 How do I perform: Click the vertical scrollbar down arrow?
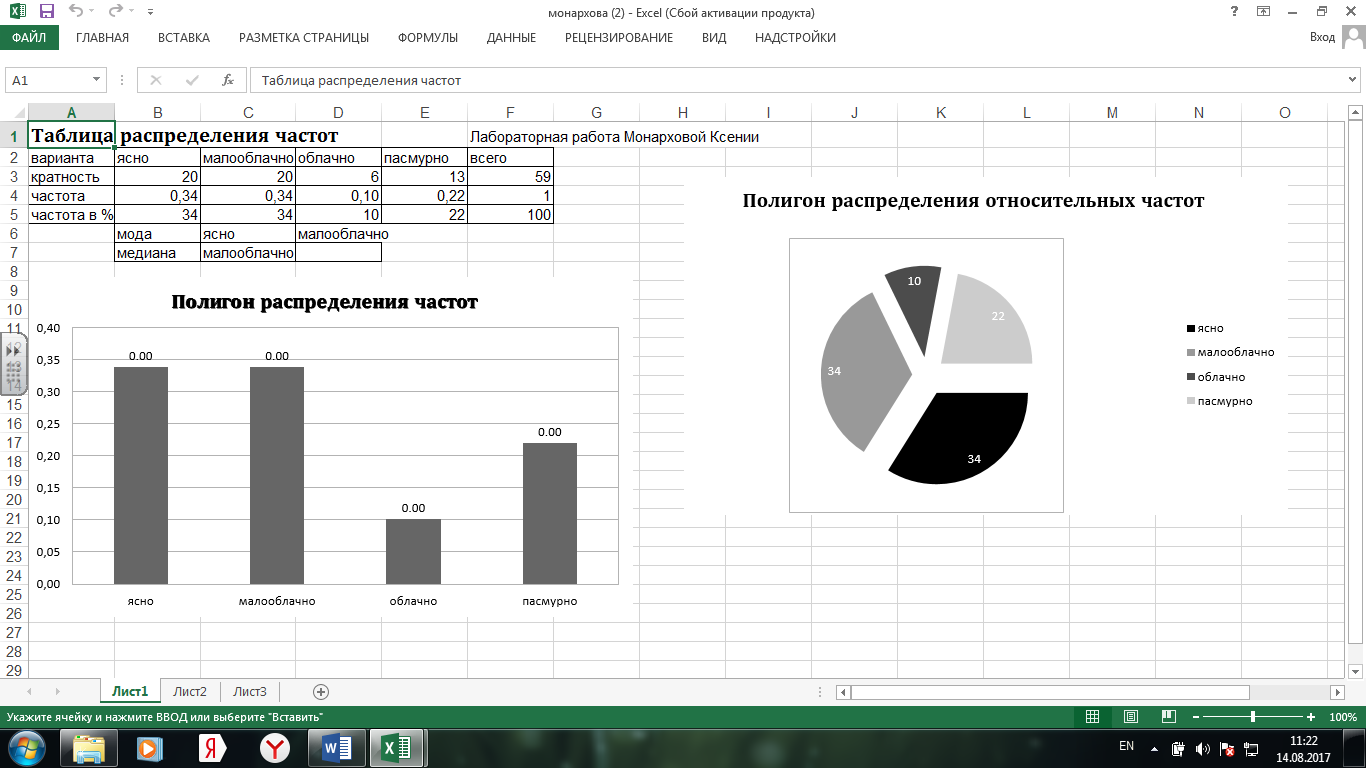[x=1356, y=670]
